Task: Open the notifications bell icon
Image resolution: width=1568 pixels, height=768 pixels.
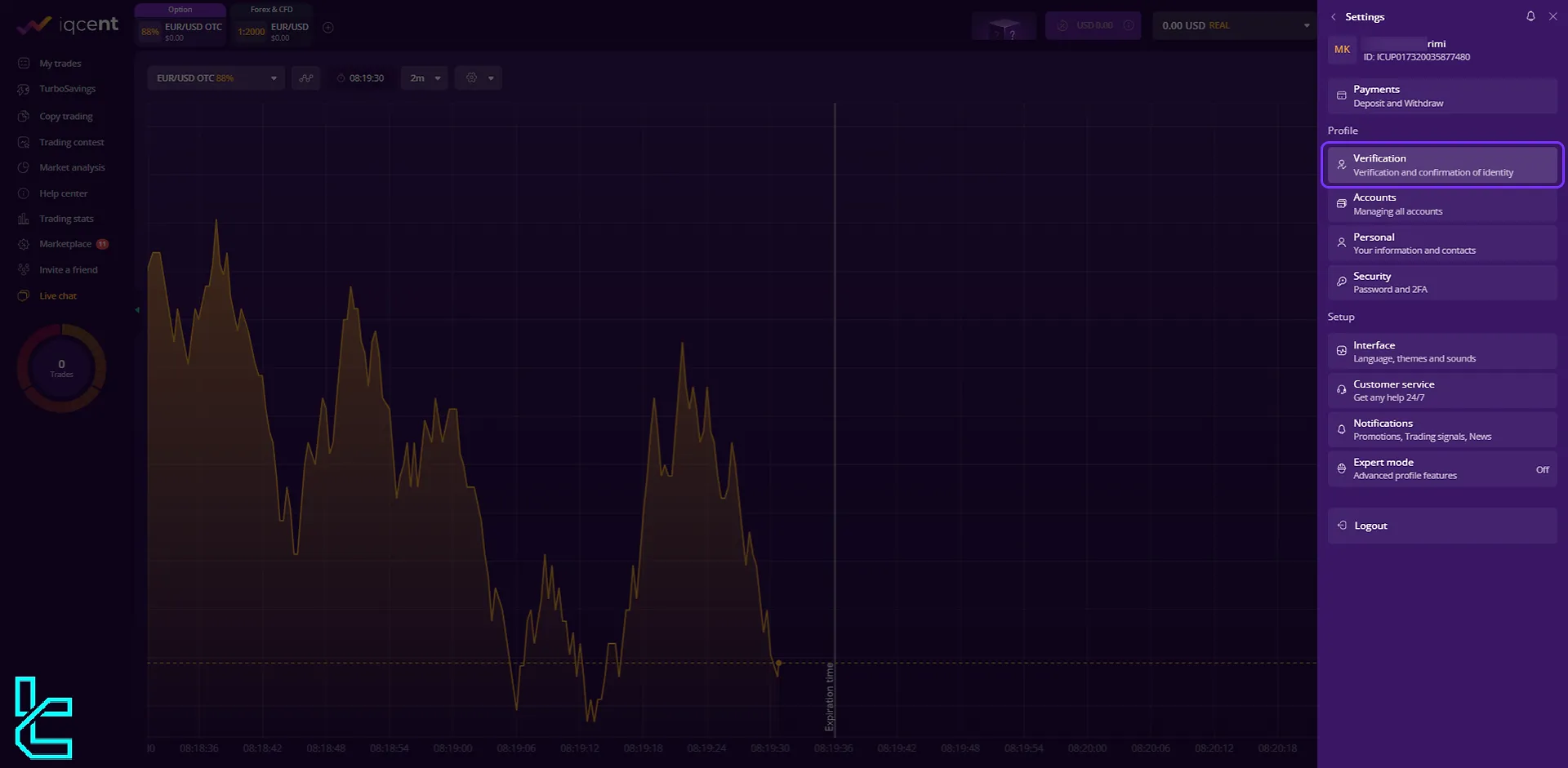Action: click(x=1530, y=16)
